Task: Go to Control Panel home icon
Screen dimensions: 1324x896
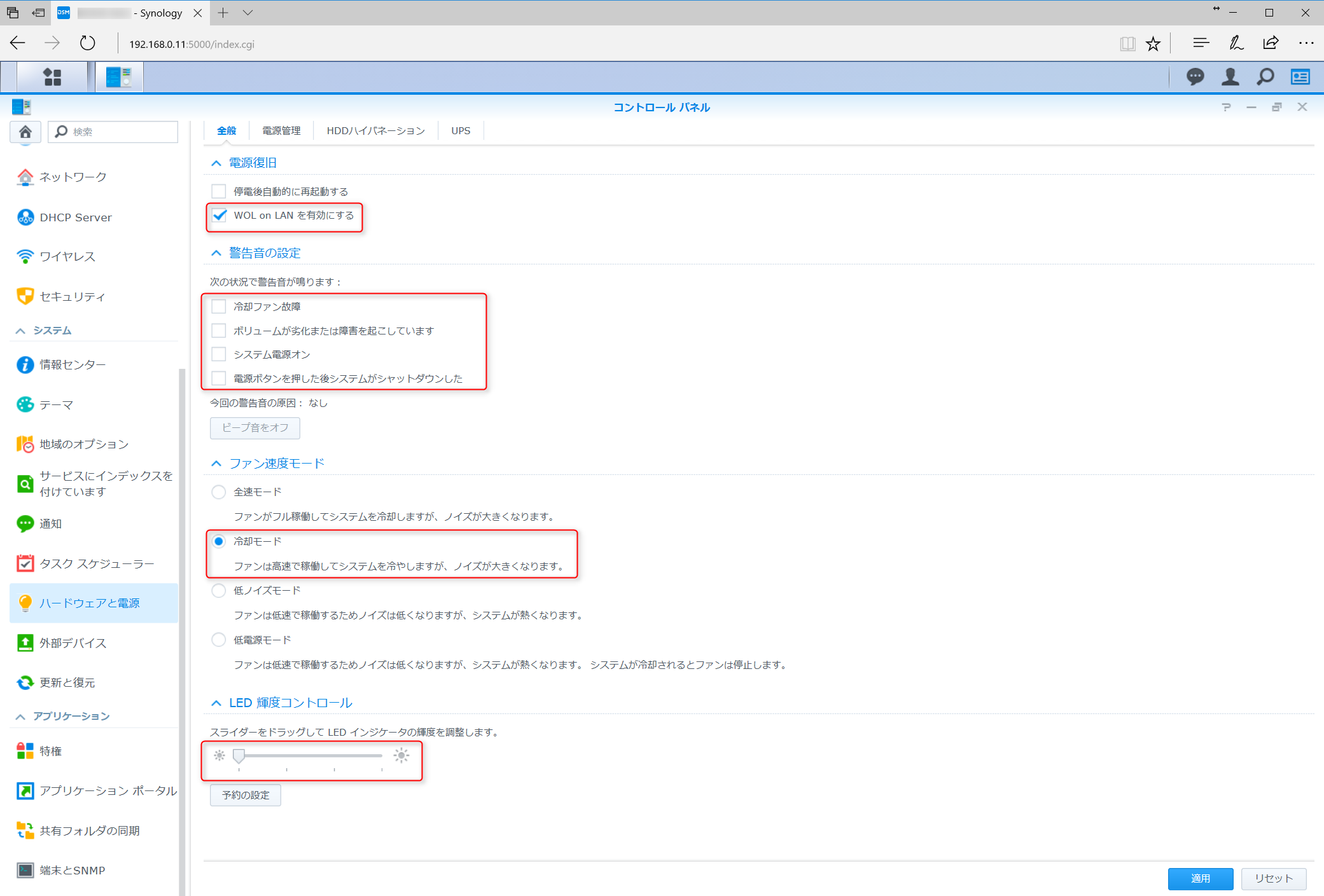Action: [x=25, y=132]
